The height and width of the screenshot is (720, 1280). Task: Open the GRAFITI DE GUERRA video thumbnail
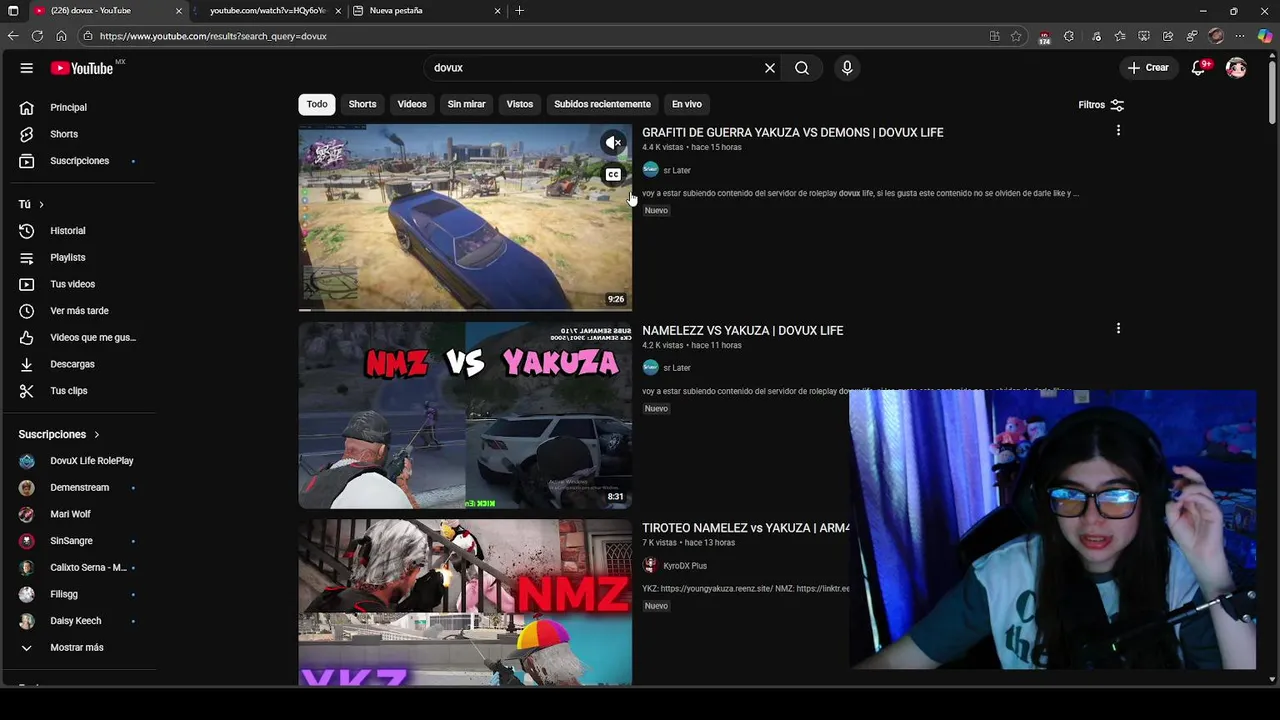point(465,217)
